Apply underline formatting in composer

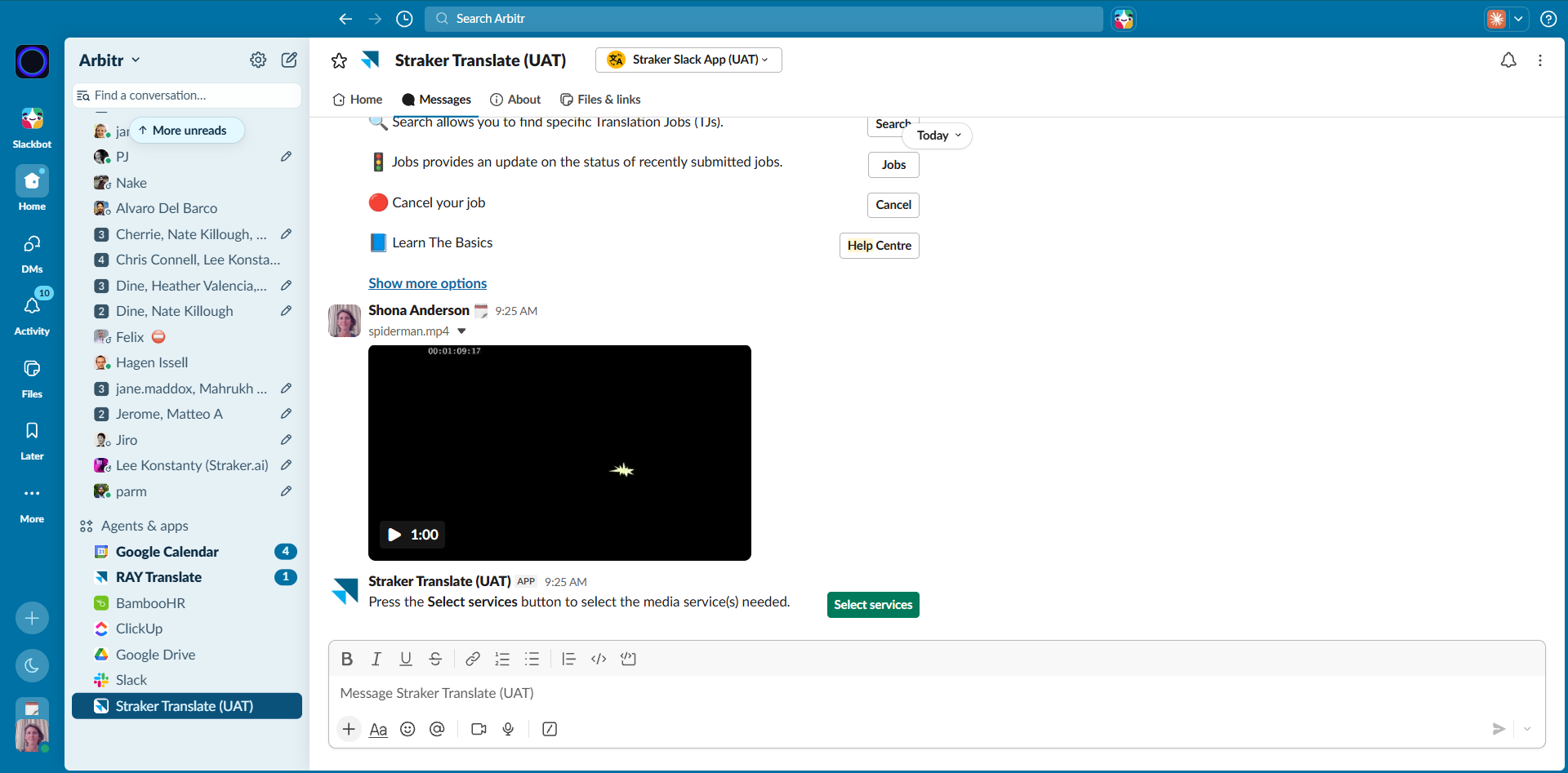point(406,659)
